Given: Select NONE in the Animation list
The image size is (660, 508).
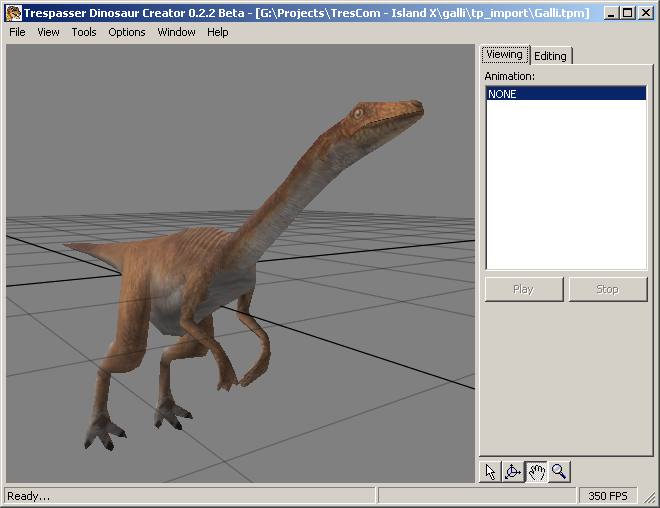Looking at the screenshot, I should click(x=566, y=93).
